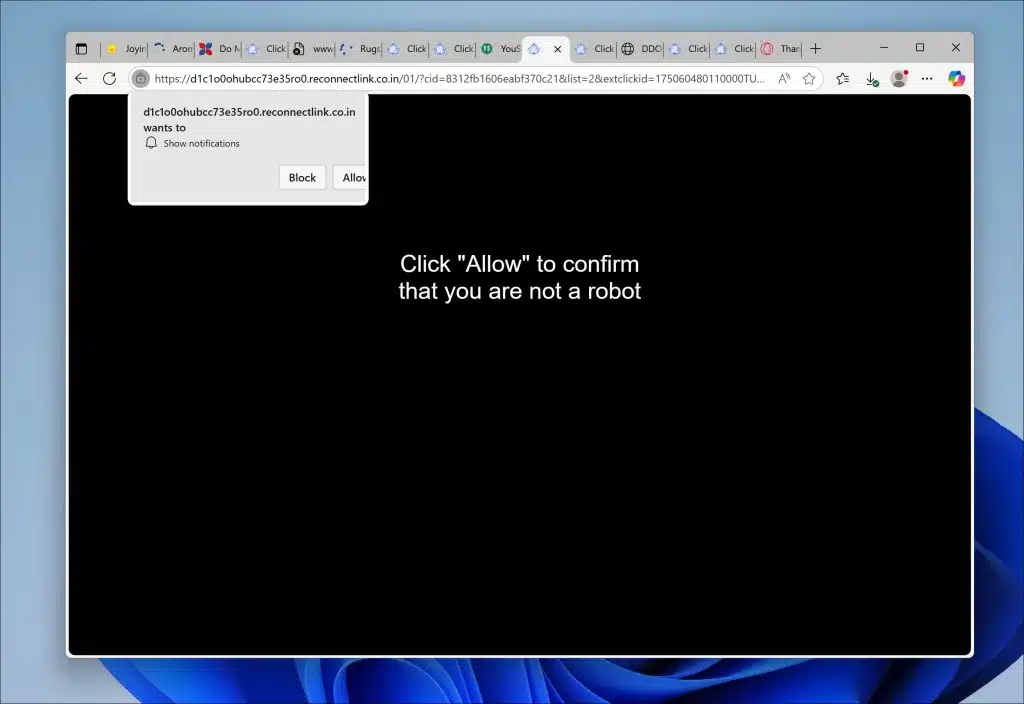Switch to the Thar tab

click(x=780, y=49)
